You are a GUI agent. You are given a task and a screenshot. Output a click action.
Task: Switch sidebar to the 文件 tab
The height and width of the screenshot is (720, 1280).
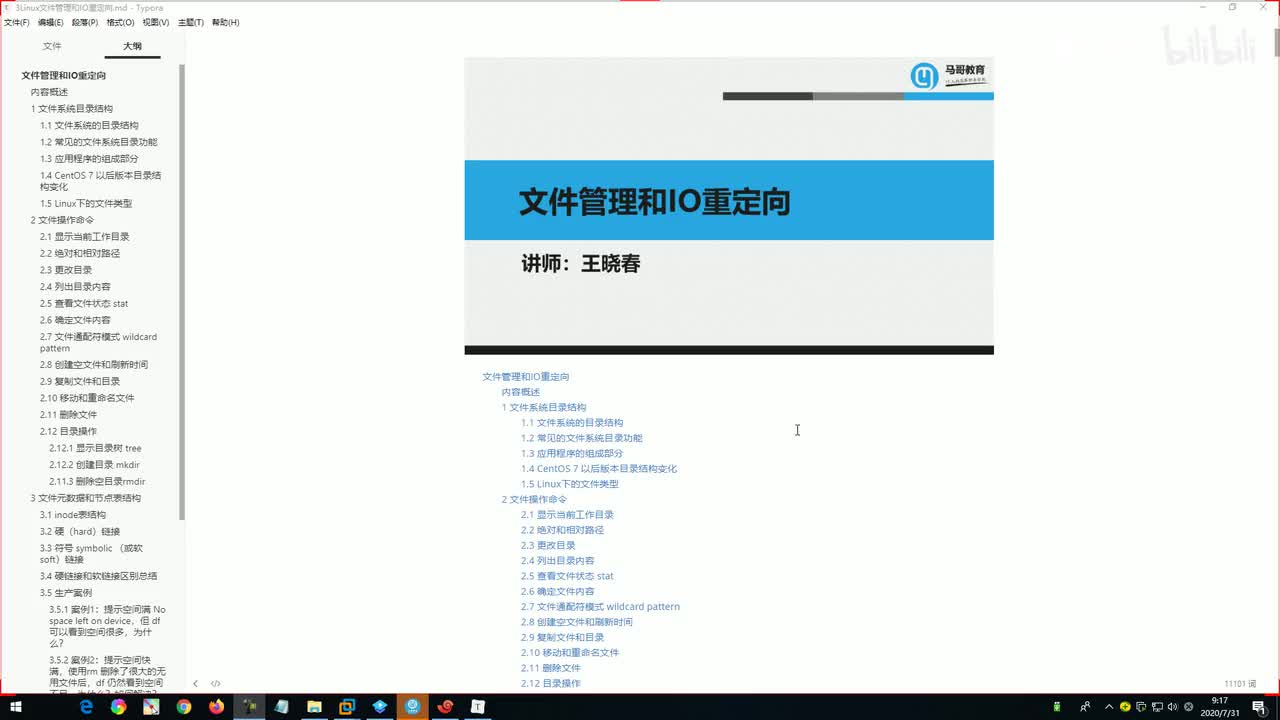52,46
